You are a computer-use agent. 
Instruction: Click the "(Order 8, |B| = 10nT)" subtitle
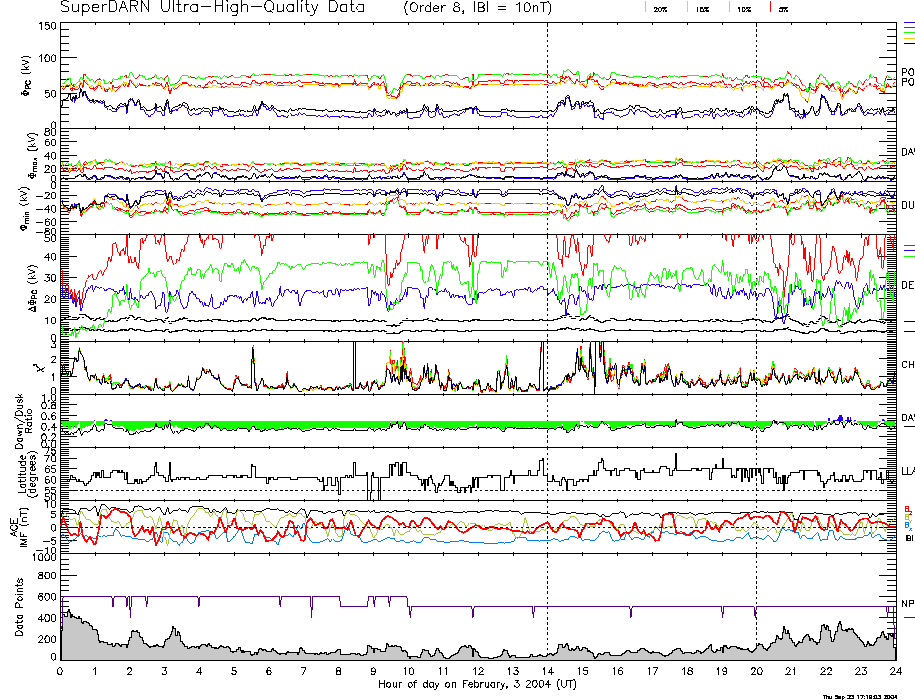(x=477, y=8)
